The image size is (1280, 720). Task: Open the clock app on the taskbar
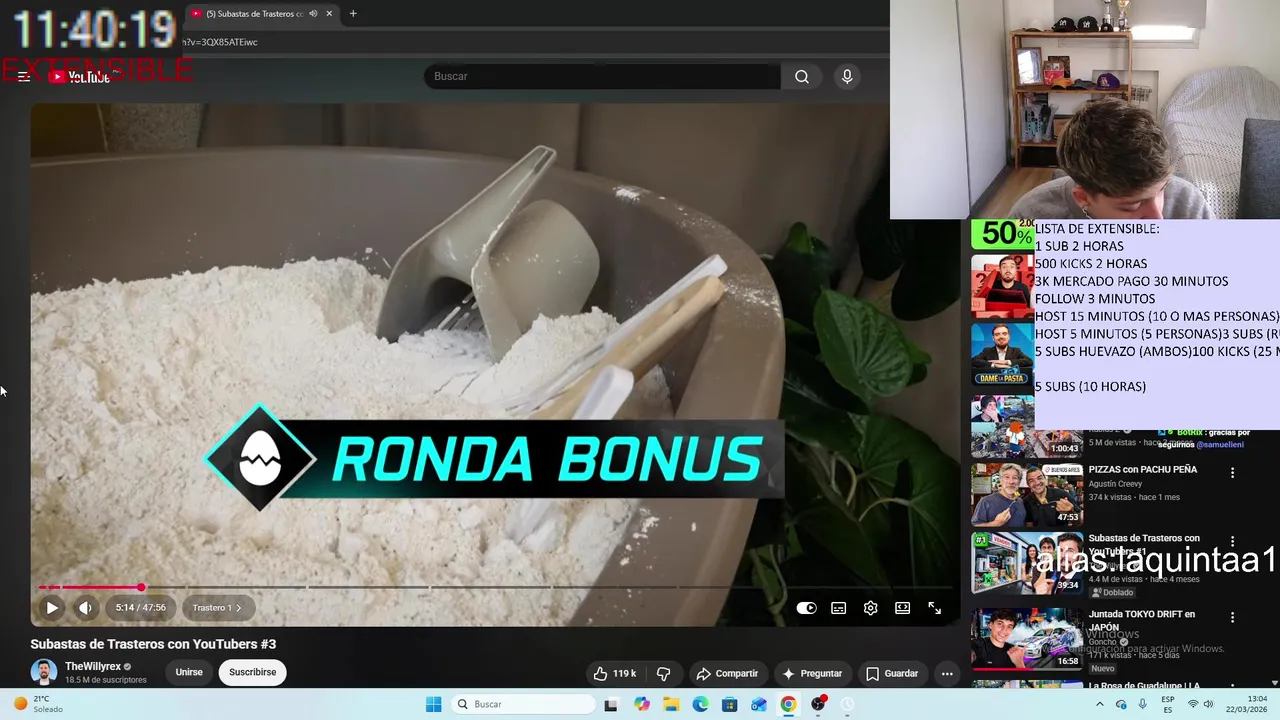[x=847, y=704]
